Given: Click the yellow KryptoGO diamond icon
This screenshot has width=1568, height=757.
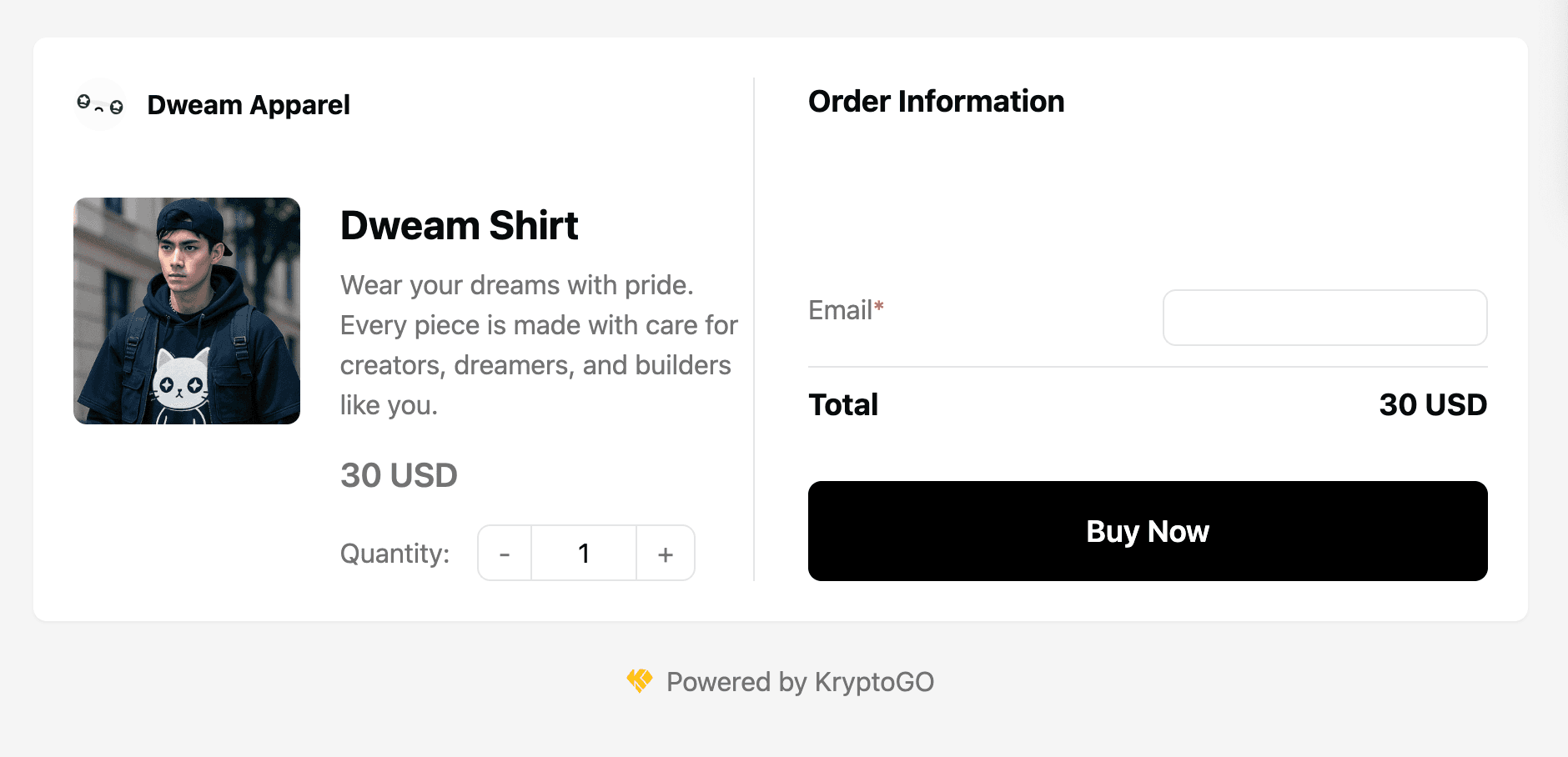Looking at the screenshot, I should pos(639,681).
